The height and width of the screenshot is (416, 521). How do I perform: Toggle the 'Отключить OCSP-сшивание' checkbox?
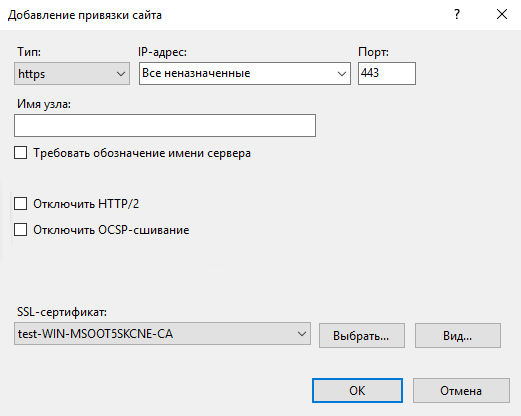coord(21,230)
